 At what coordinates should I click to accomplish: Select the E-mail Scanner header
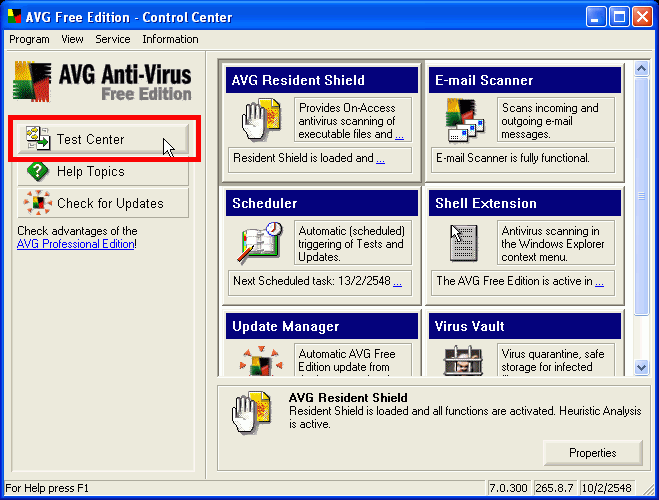[x=525, y=80]
